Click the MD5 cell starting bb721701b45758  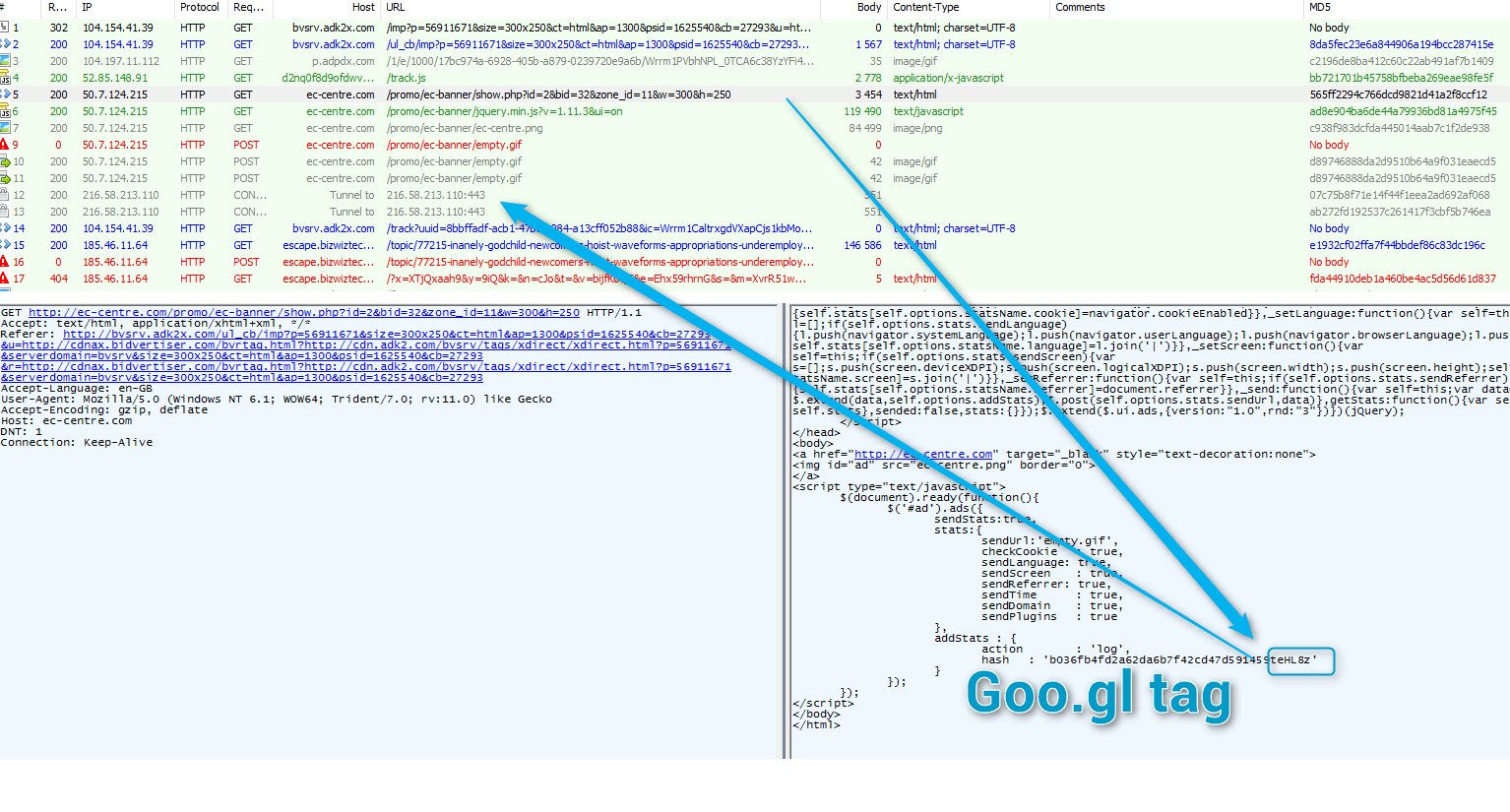(x=1402, y=78)
